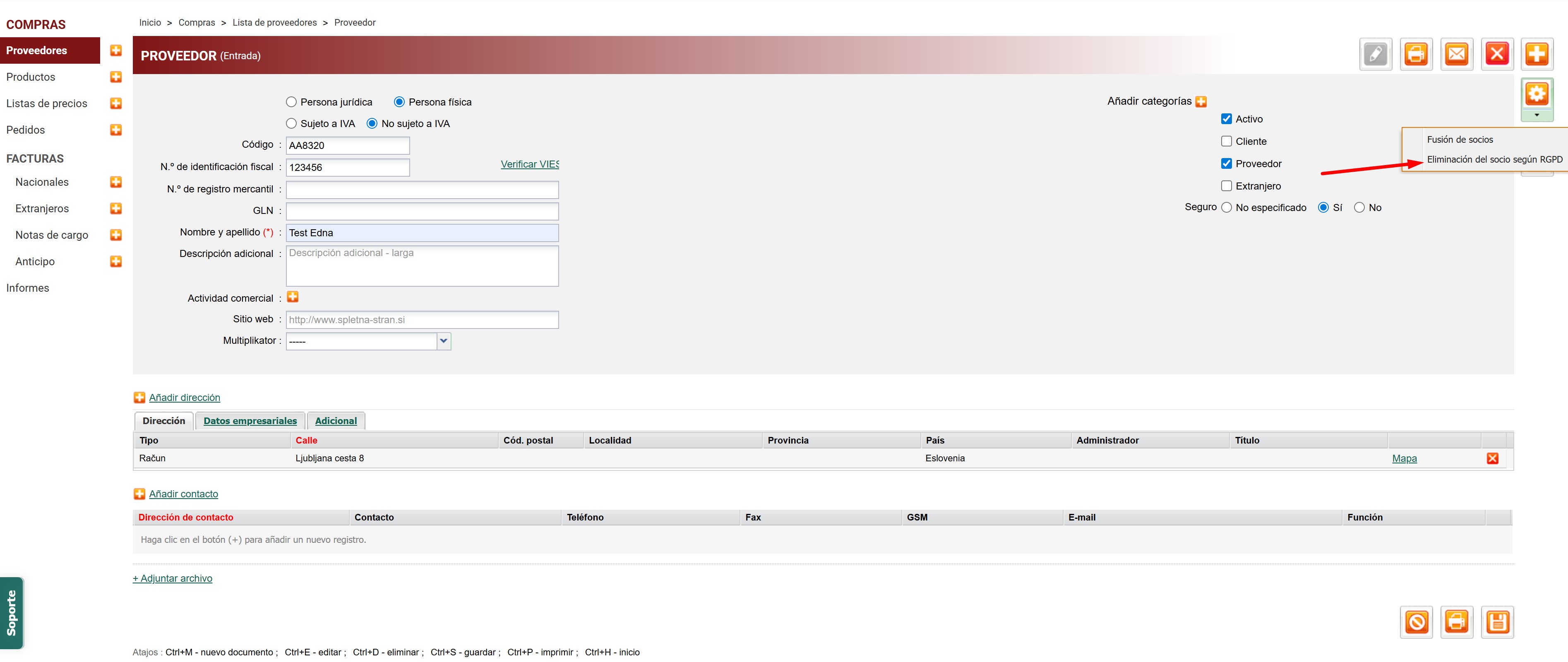Uncheck the Activo checkbox

[1227, 119]
